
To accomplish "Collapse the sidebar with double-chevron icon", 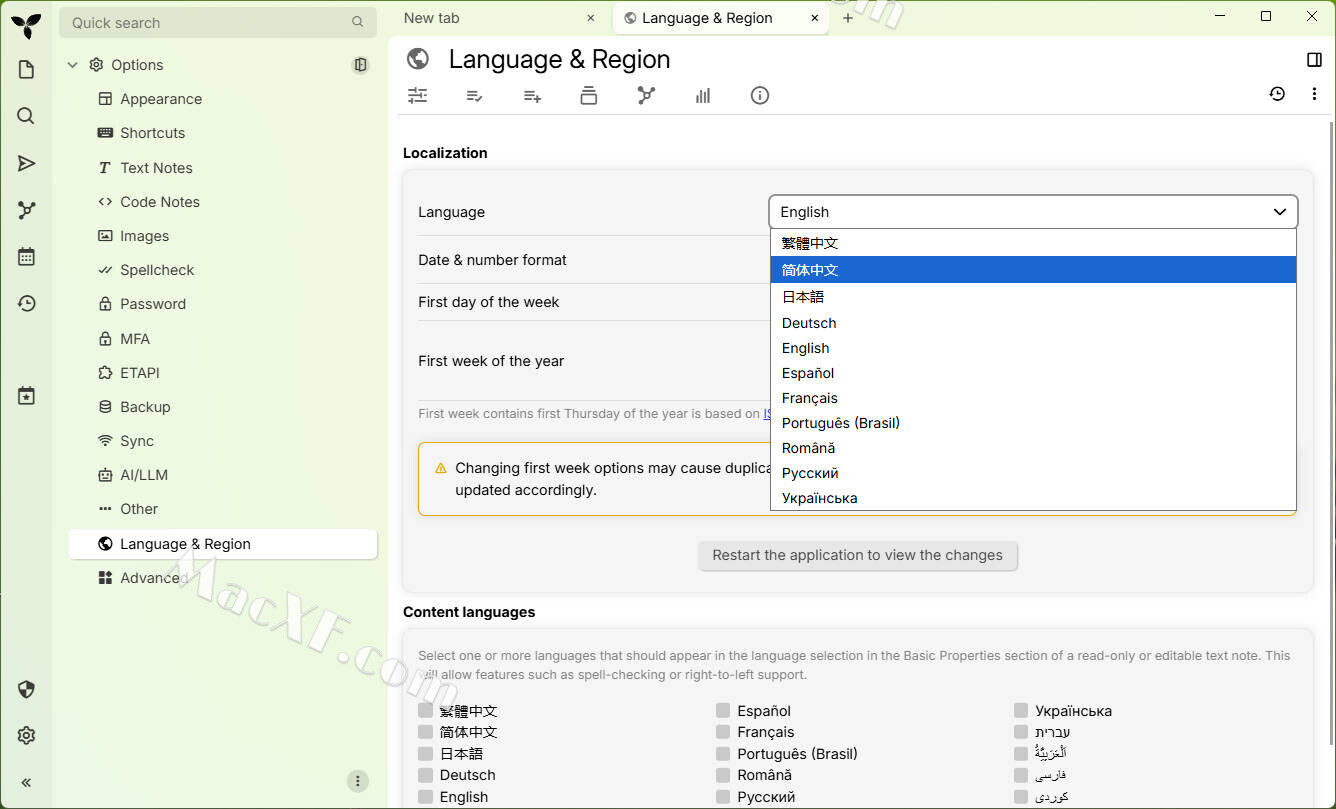I will pyautogui.click(x=26, y=783).
